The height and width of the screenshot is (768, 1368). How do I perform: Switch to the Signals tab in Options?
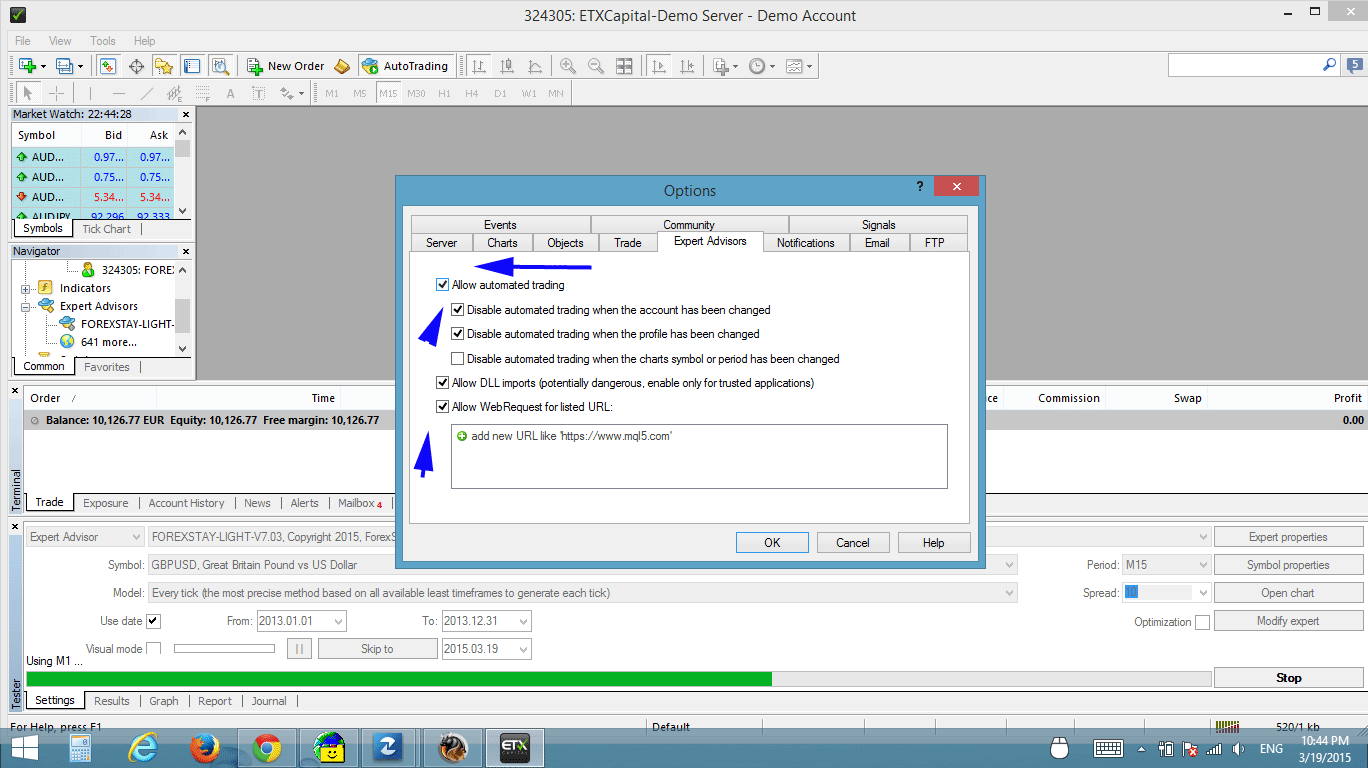[x=878, y=224]
